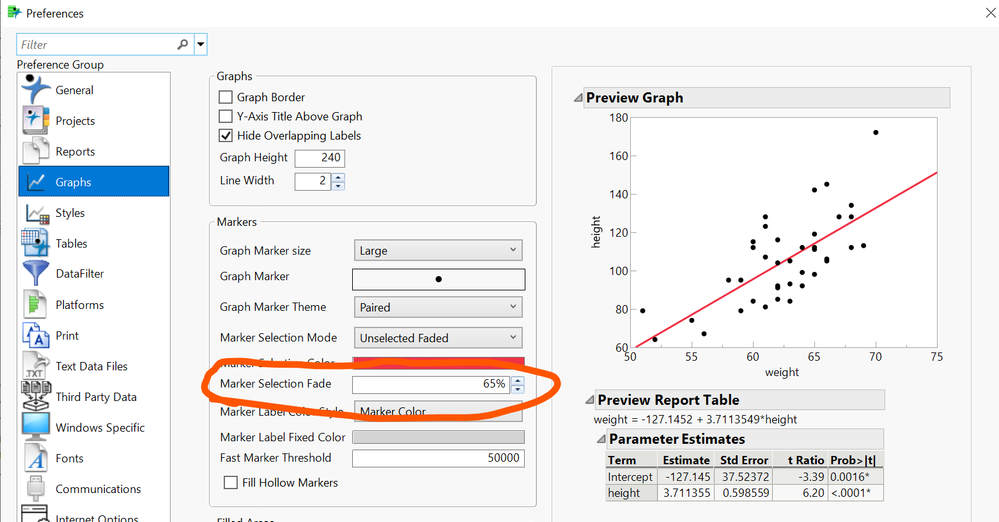Click the Styles preference icon

click(37, 213)
